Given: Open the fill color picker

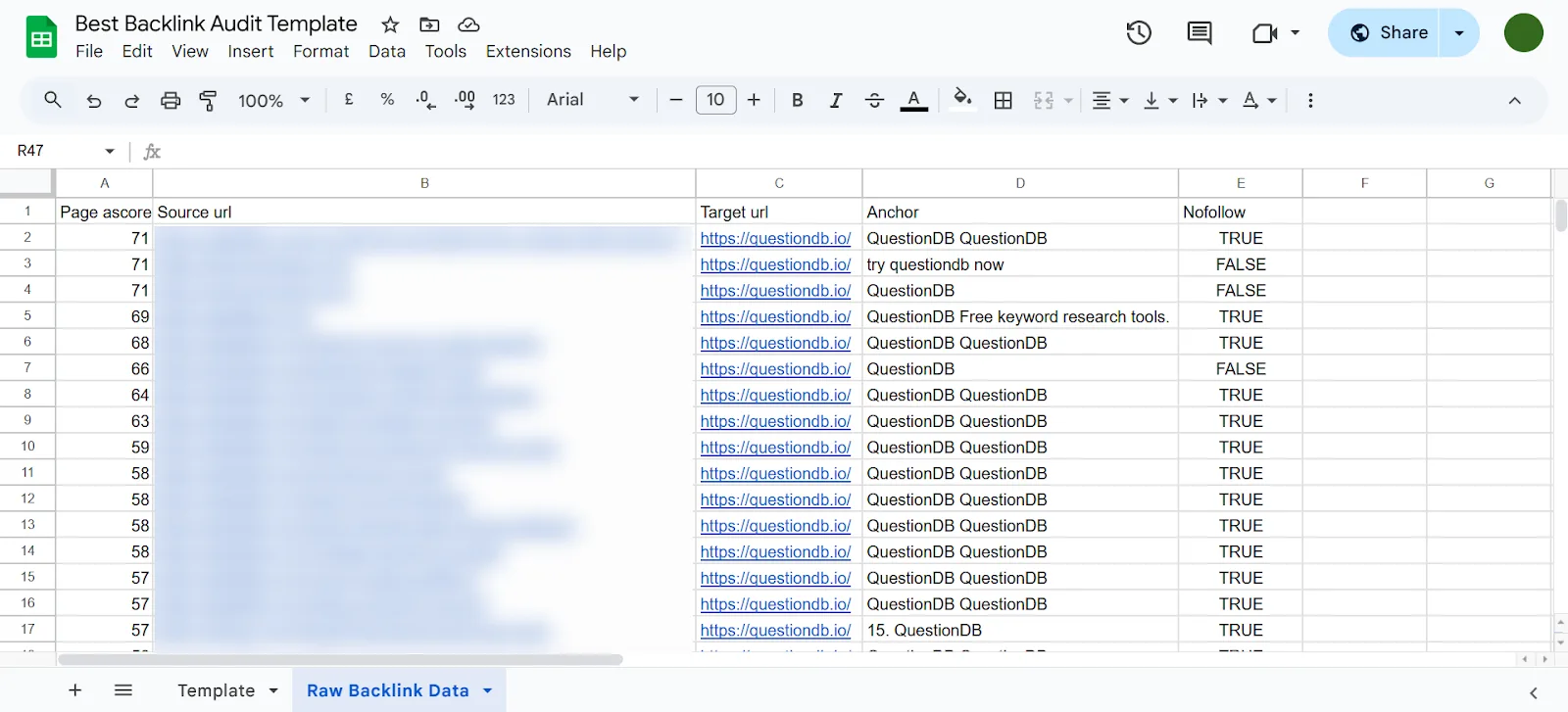Looking at the screenshot, I should click(962, 99).
